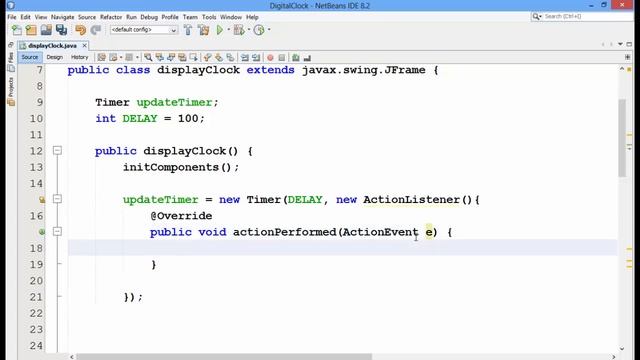Screen dimensions: 640x360
Task: Click the horizontal scrollbar thumb
Action: click(x=224, y=357)
